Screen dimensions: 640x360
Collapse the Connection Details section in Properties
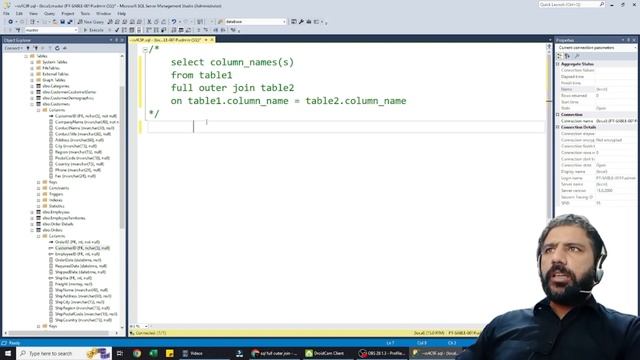(x=558, y=127)
